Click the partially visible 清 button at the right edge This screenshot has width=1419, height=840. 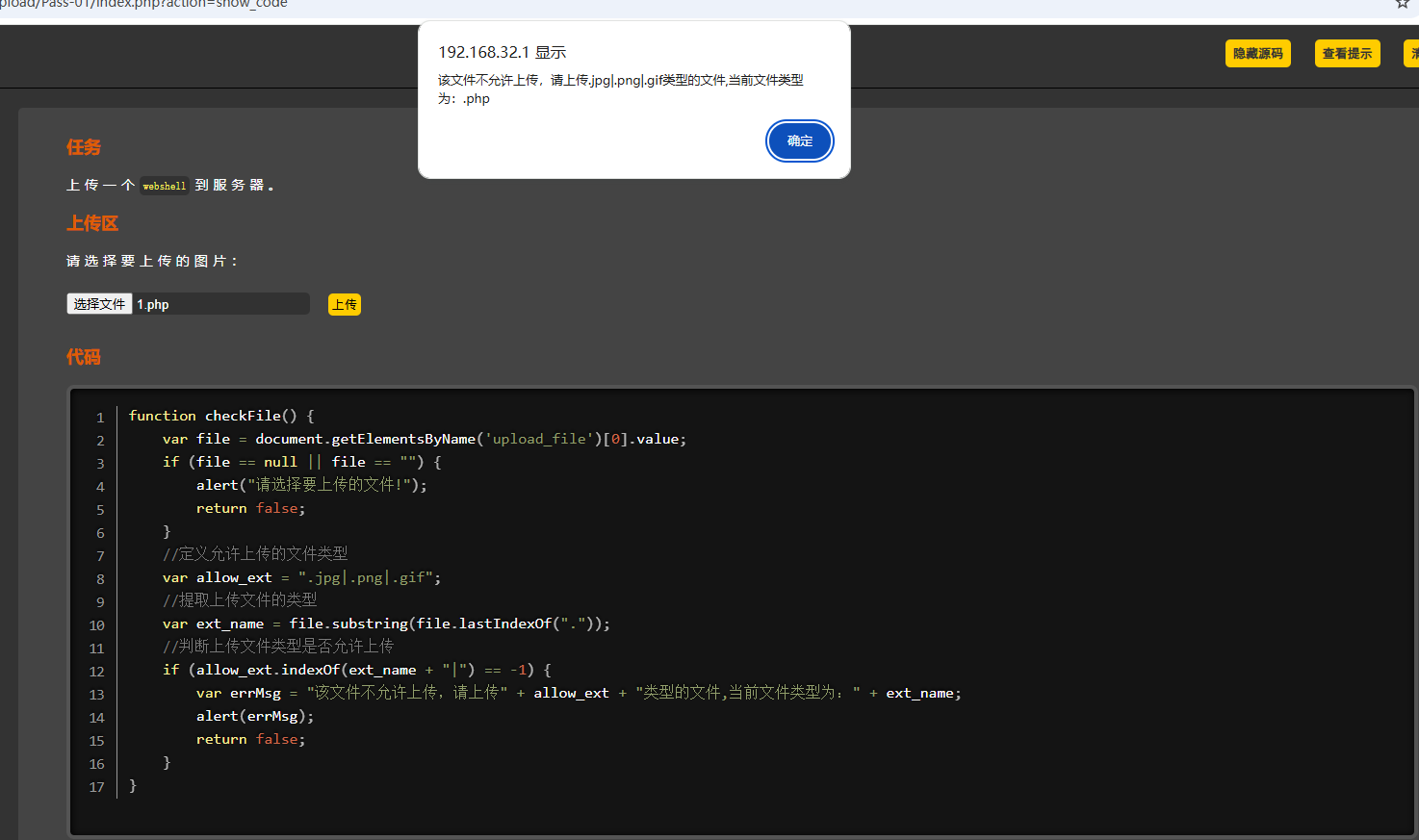tap(1412, 54)
